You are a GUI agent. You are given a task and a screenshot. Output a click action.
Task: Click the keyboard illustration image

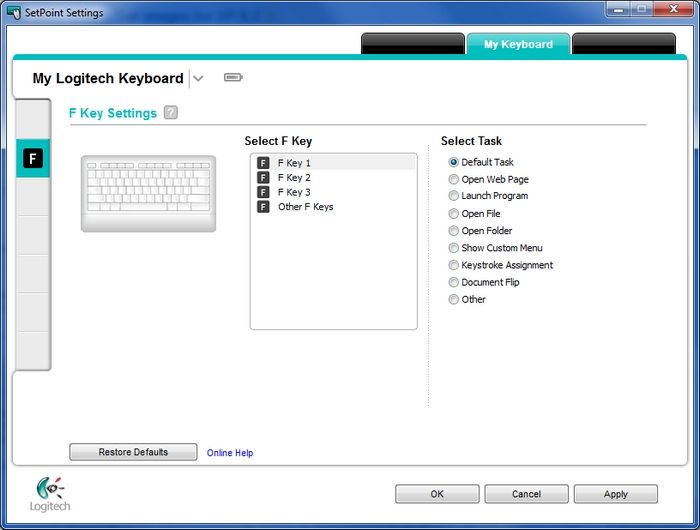click(x=148, y=193)
